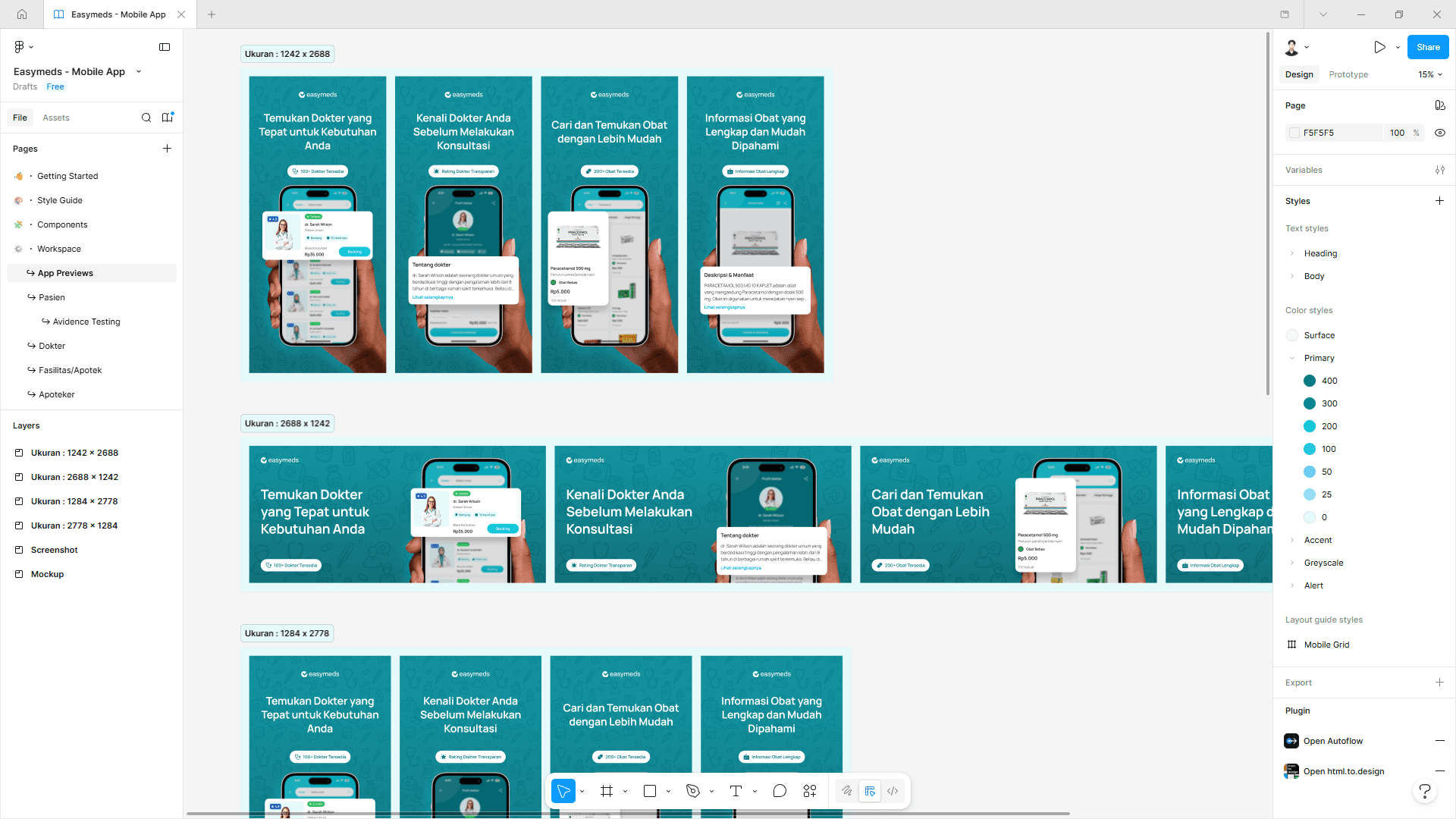The image size is (1456, 819).
Task: Toggle sidebar collapse icon
Action: 165,47
